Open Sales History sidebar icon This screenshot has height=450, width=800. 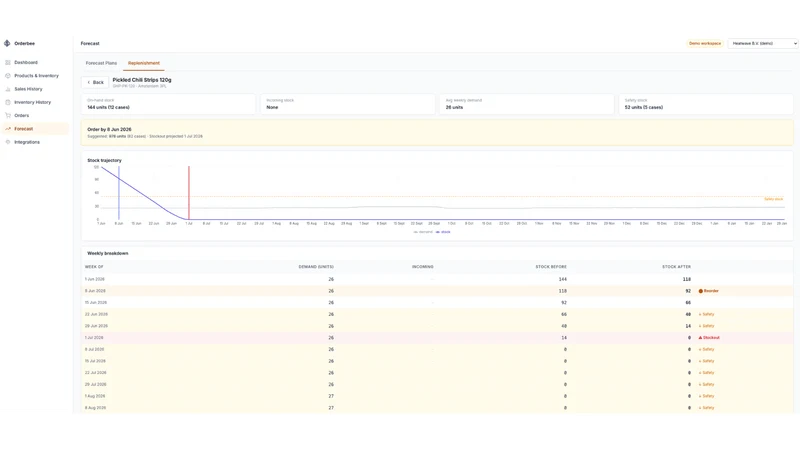coord(8,89)
